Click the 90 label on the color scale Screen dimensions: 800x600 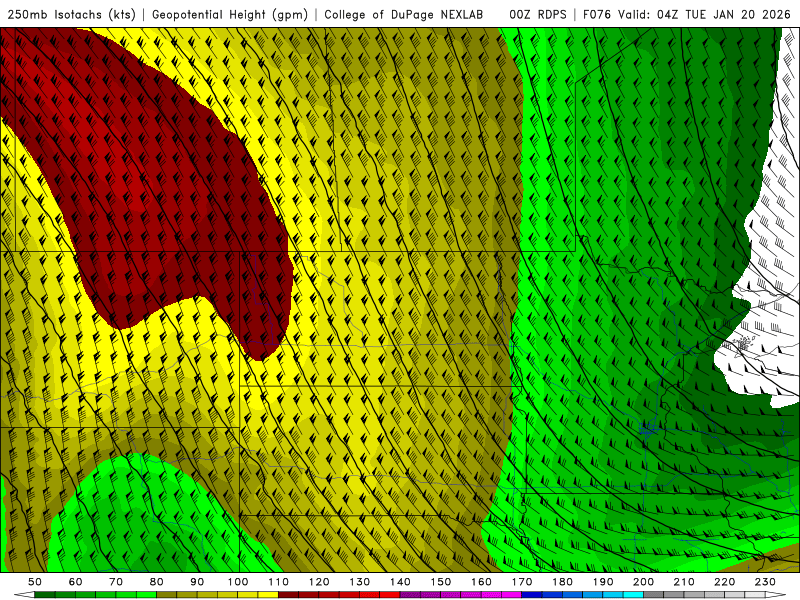pyautogui.click(x=197, y=582)
